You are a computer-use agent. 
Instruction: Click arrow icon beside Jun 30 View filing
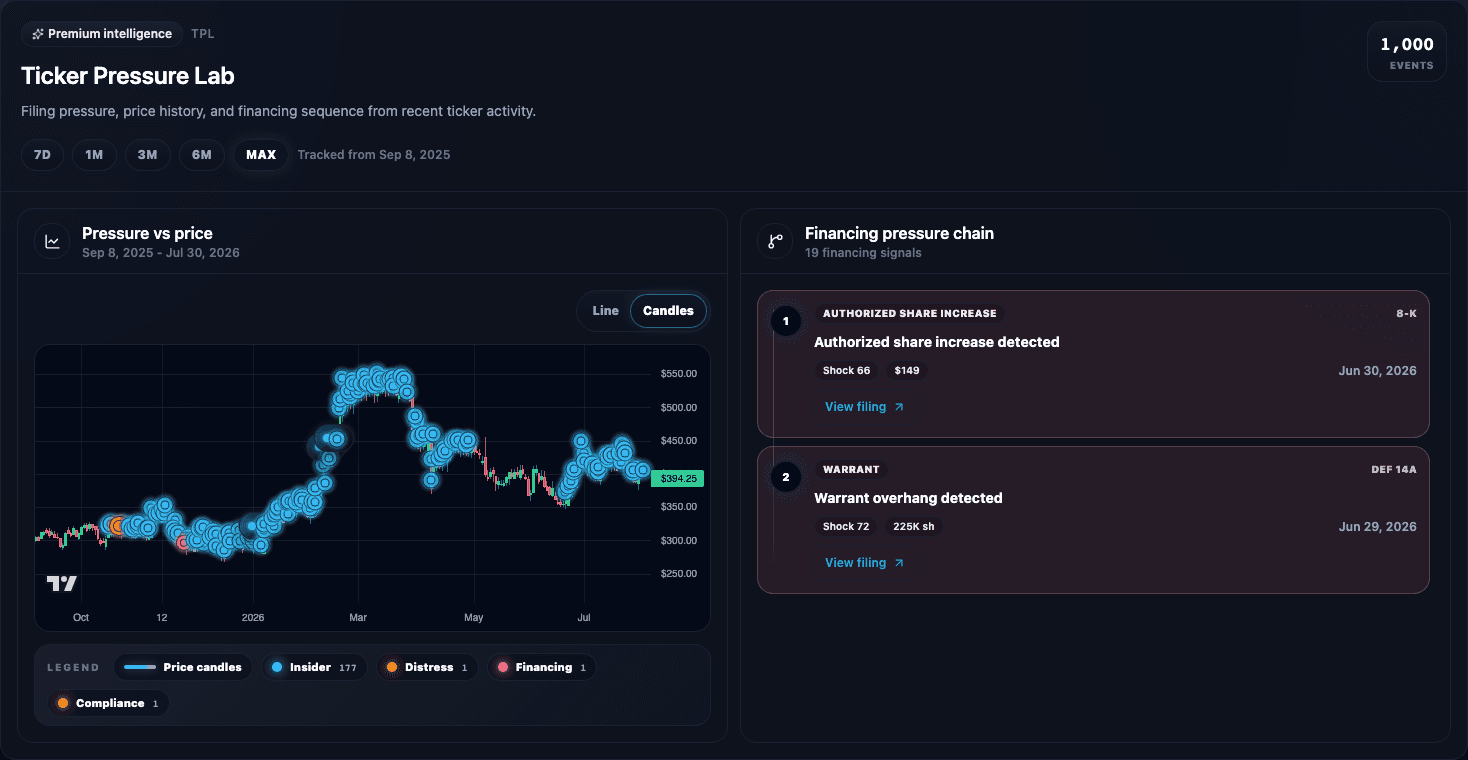[899, 407]
